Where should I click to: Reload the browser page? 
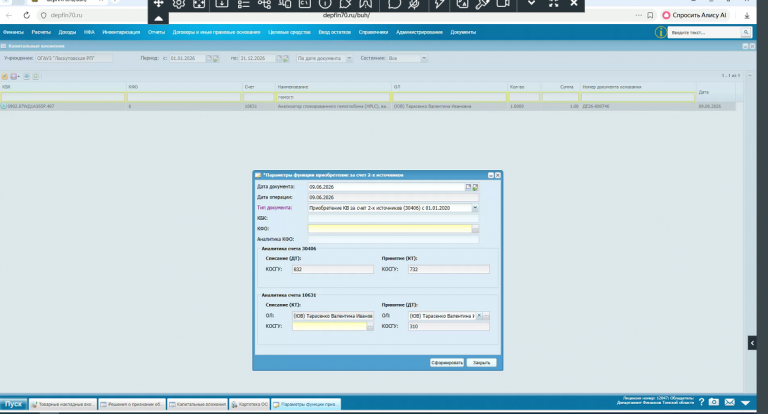tap(26, 15)
